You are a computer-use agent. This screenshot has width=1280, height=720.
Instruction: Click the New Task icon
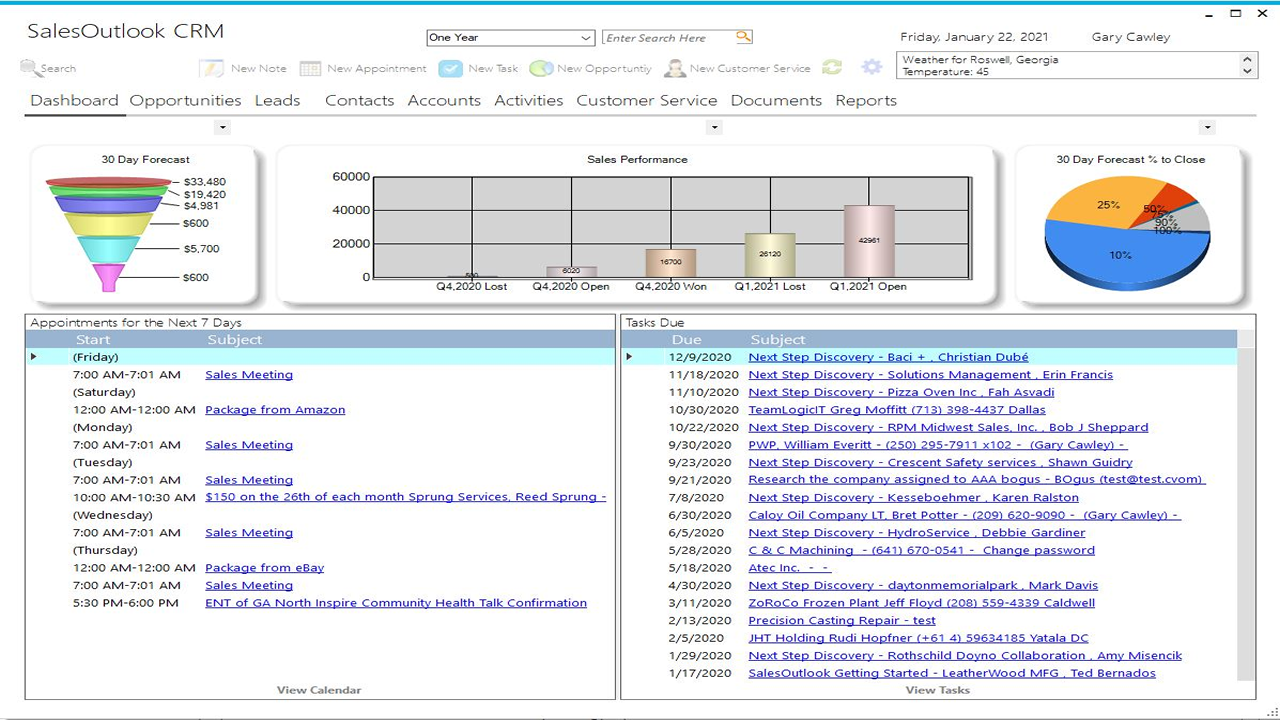pos(449,68)
